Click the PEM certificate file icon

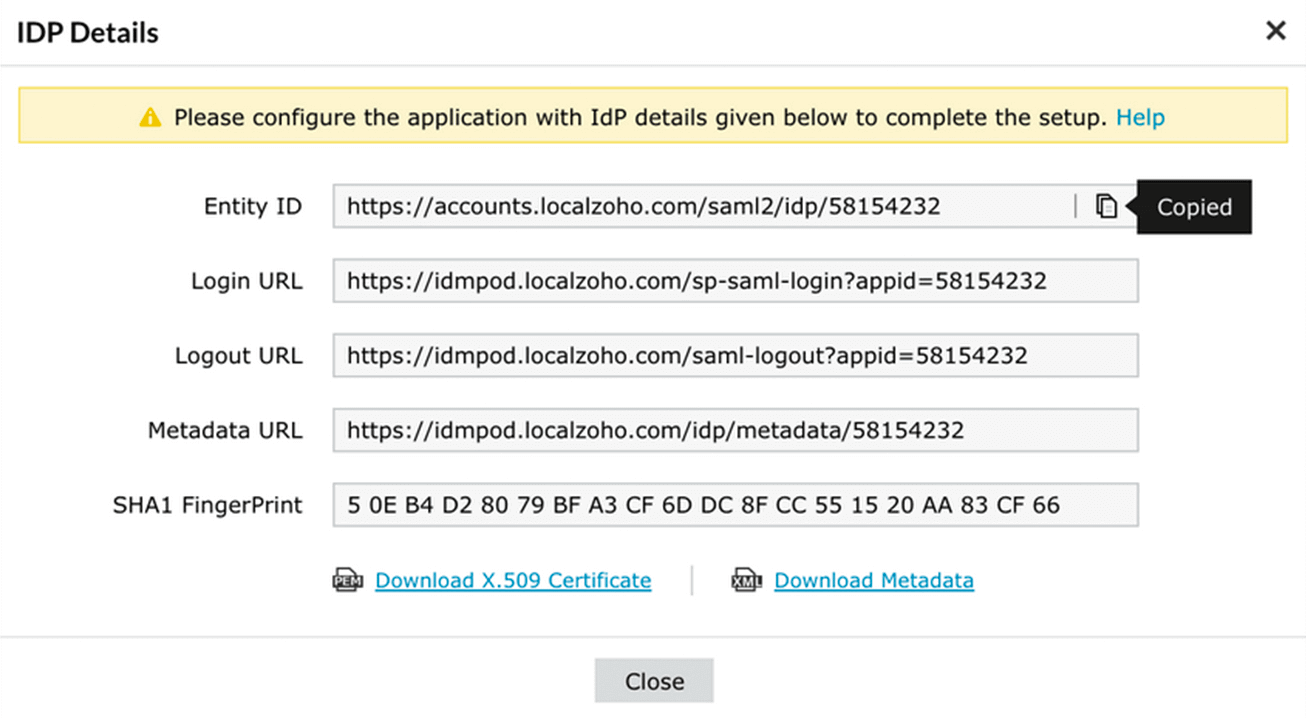pyautogui.click(x=347, y=580)
